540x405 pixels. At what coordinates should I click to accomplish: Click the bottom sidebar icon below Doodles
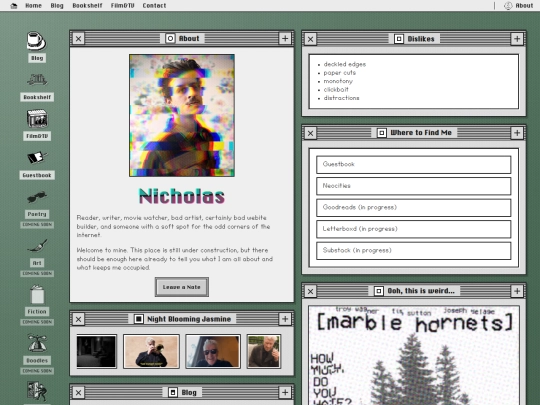(x=37, y=392)
